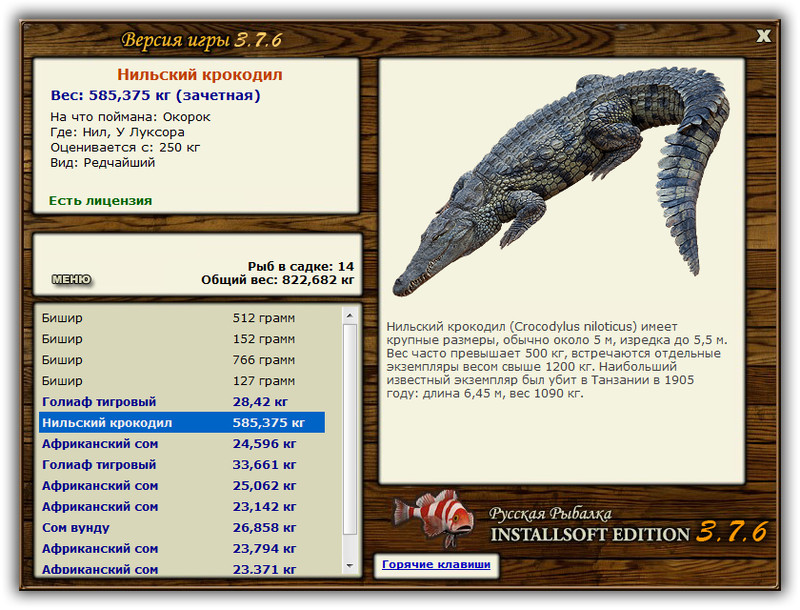Select the Африканский сом 23,142 кг row

(182, 506)
